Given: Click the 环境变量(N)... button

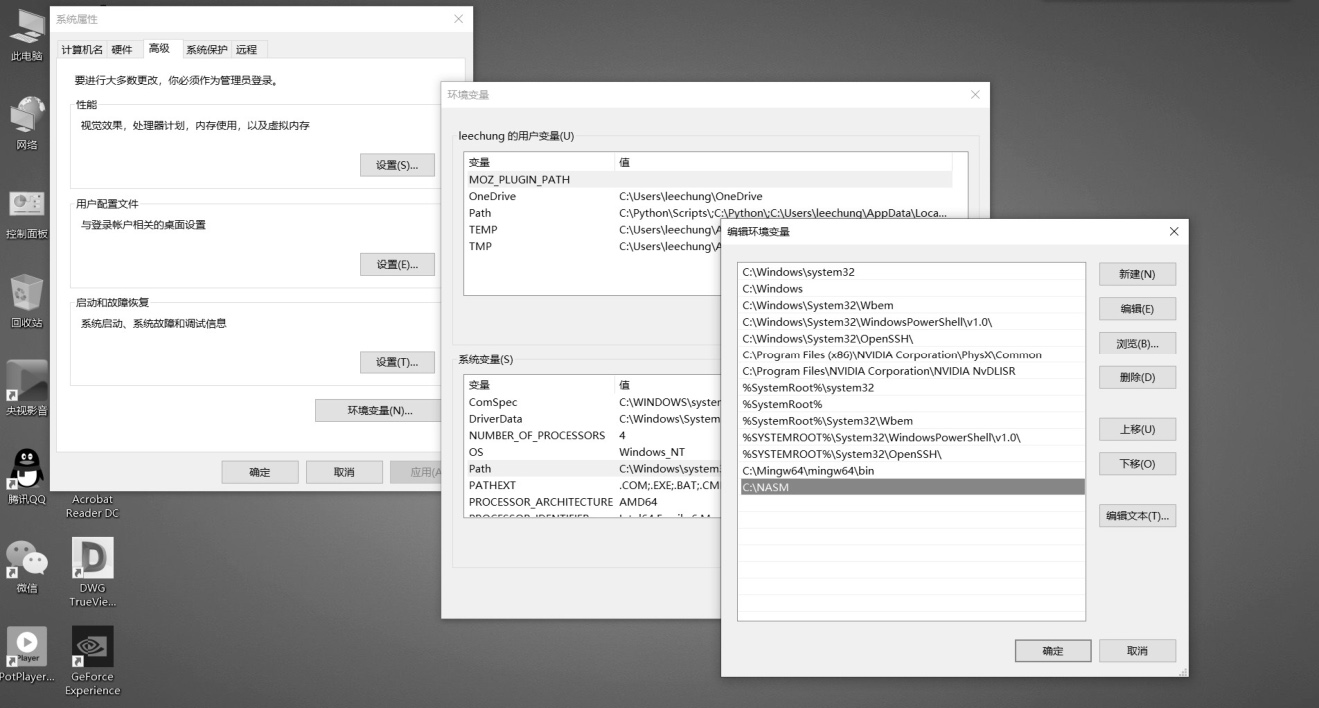Looking at the screenshot, I should 379,411.
